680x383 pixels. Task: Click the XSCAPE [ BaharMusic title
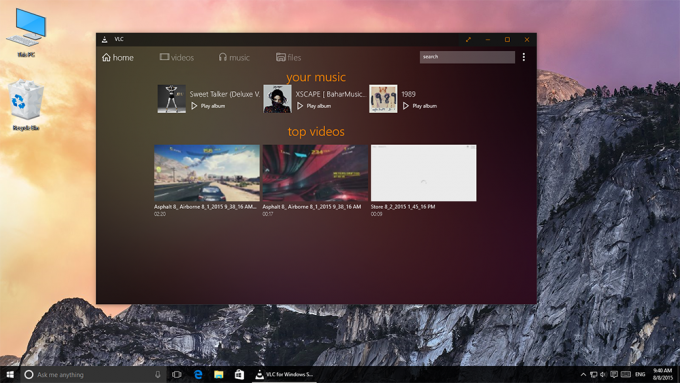pyautogui.click(x=331, y=94)
